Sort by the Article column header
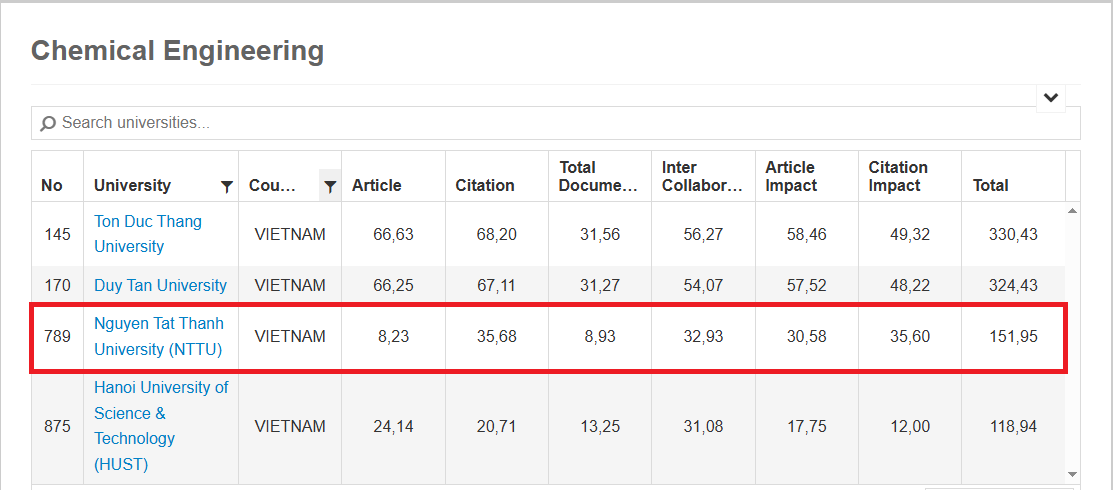This screenshot has width=1113, height=490. coord(377,185)
